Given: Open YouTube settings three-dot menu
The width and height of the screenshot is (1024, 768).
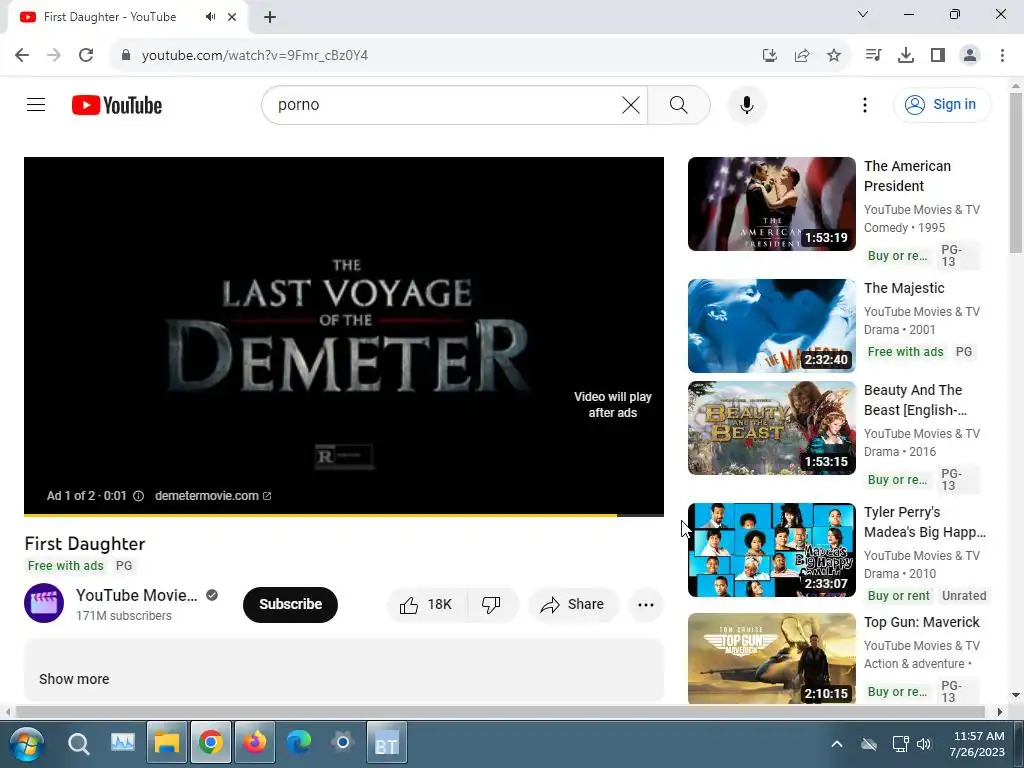Looking at the screenshot, I should point(865,104).
